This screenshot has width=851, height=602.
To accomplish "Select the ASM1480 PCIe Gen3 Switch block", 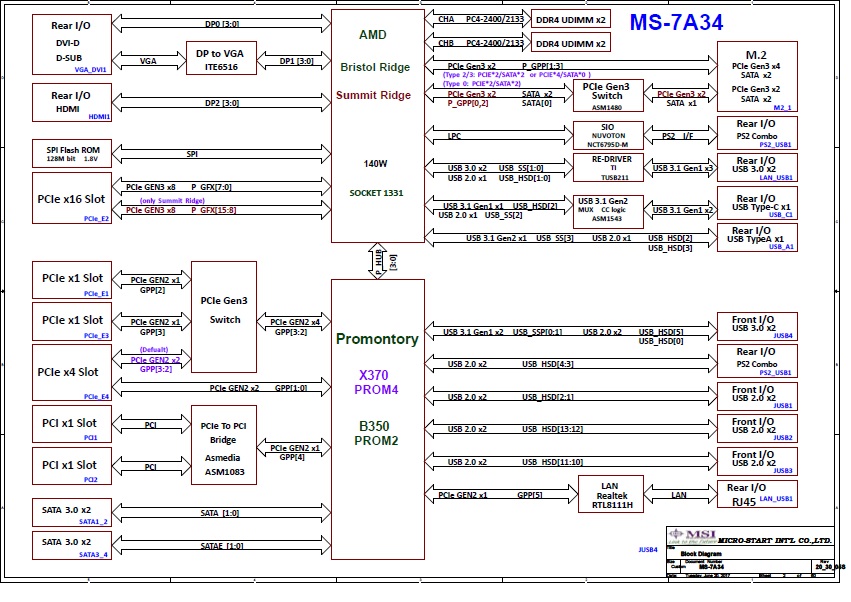I will coord(606,95).
